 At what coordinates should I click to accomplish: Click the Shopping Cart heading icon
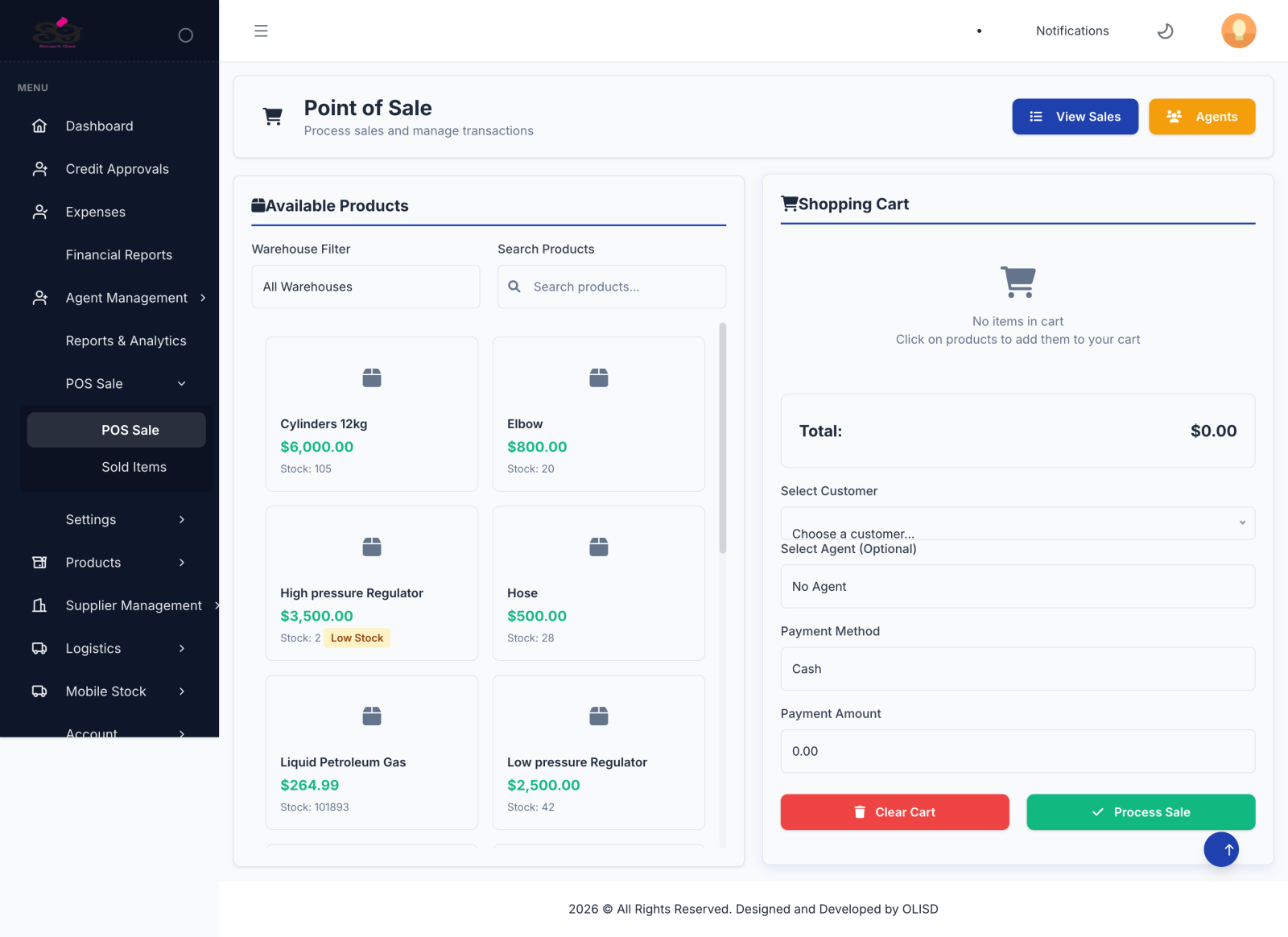(x=789, y=204)
